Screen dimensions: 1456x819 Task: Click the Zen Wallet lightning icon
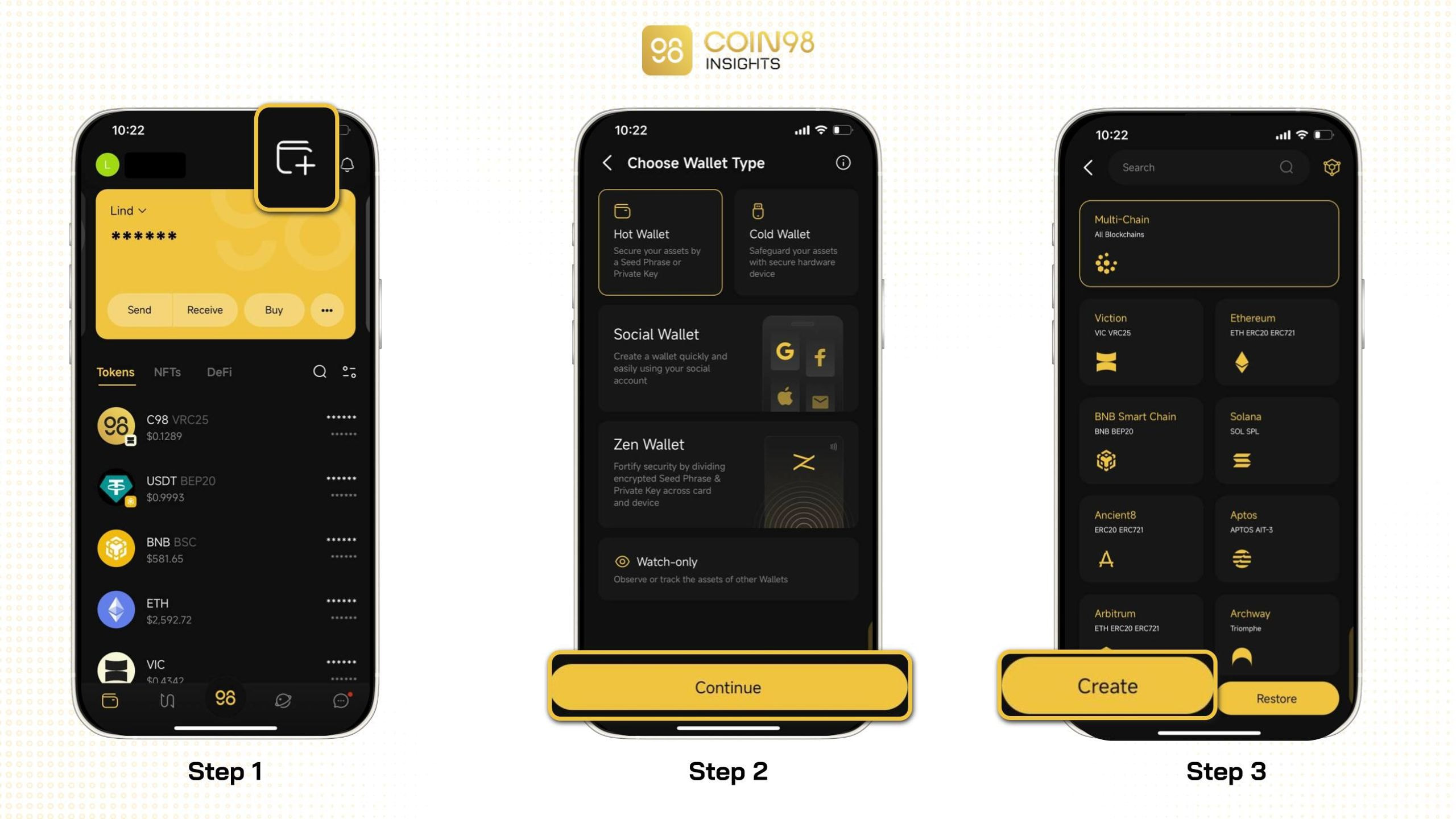804,463
